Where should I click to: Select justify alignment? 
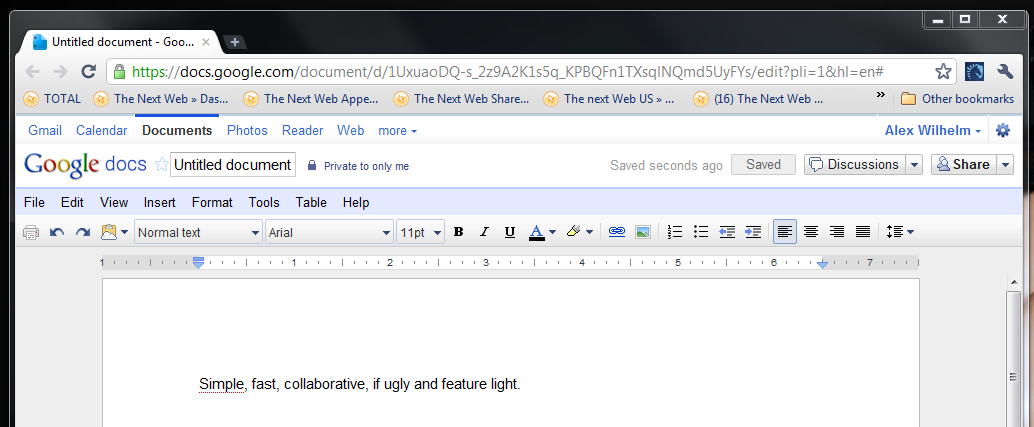pos(863,232)
